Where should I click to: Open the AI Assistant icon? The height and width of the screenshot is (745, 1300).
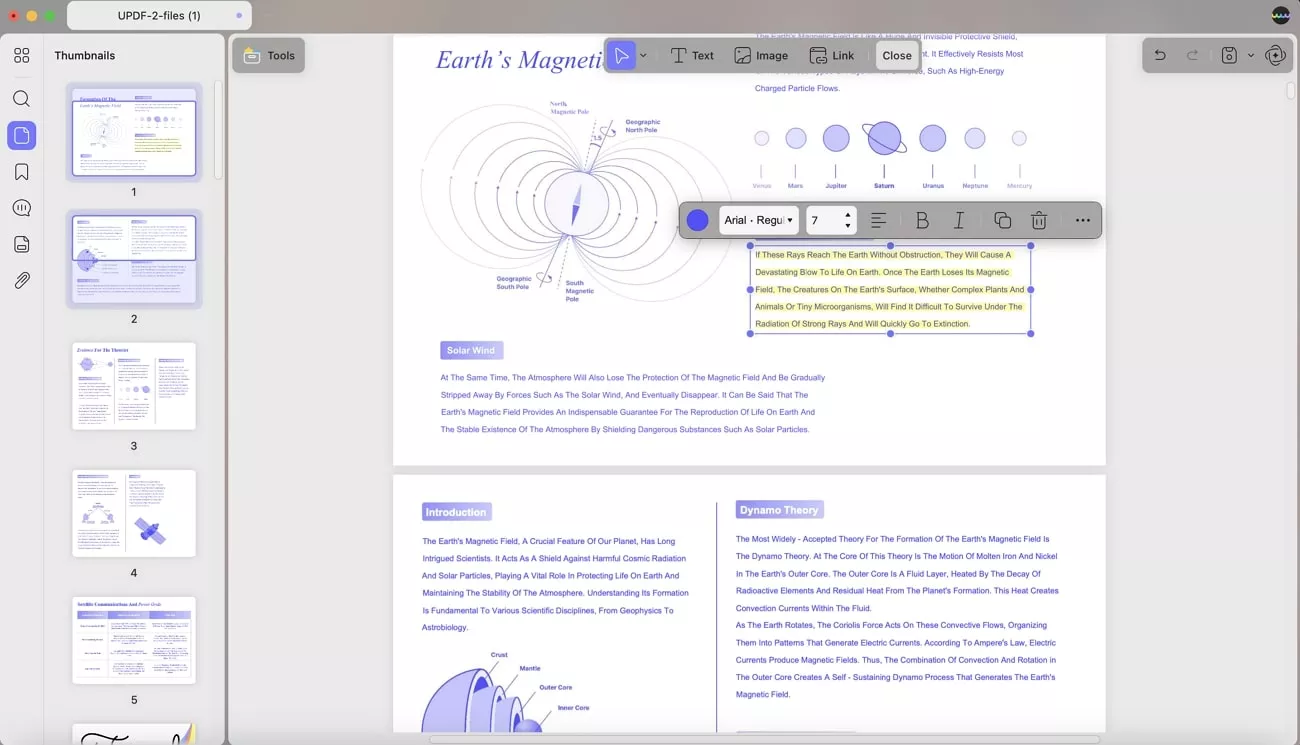[1276, 55]
